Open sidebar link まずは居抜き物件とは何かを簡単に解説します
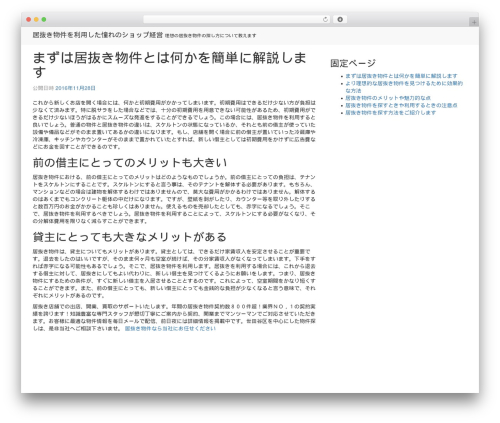The height and width of the screenshot is (423, 500). 401,76
